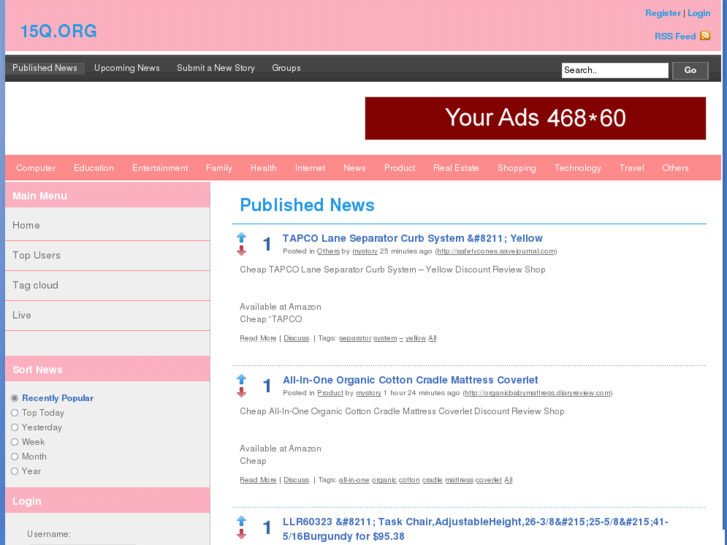Click the Others category link in TAPCO story
The width and height of the screenshot is (727, 545).
pyautogui.click(x=328, y=251)
